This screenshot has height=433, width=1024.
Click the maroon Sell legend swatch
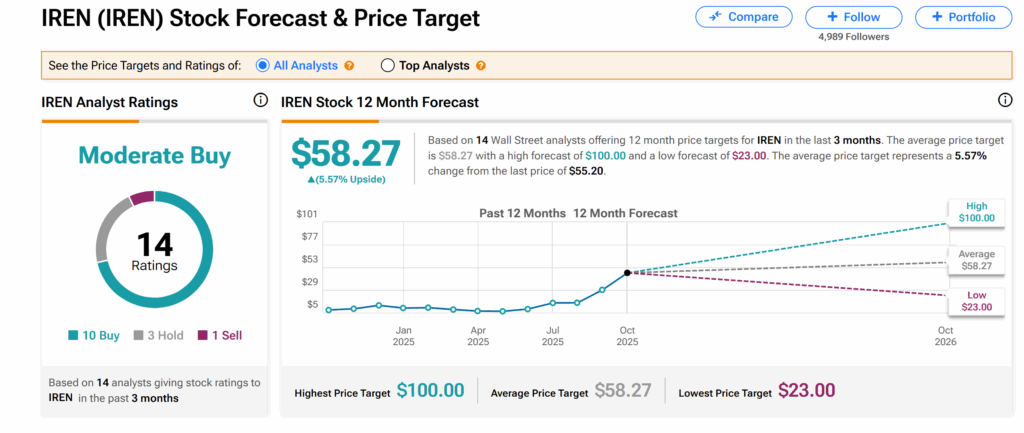click(201, 336)
